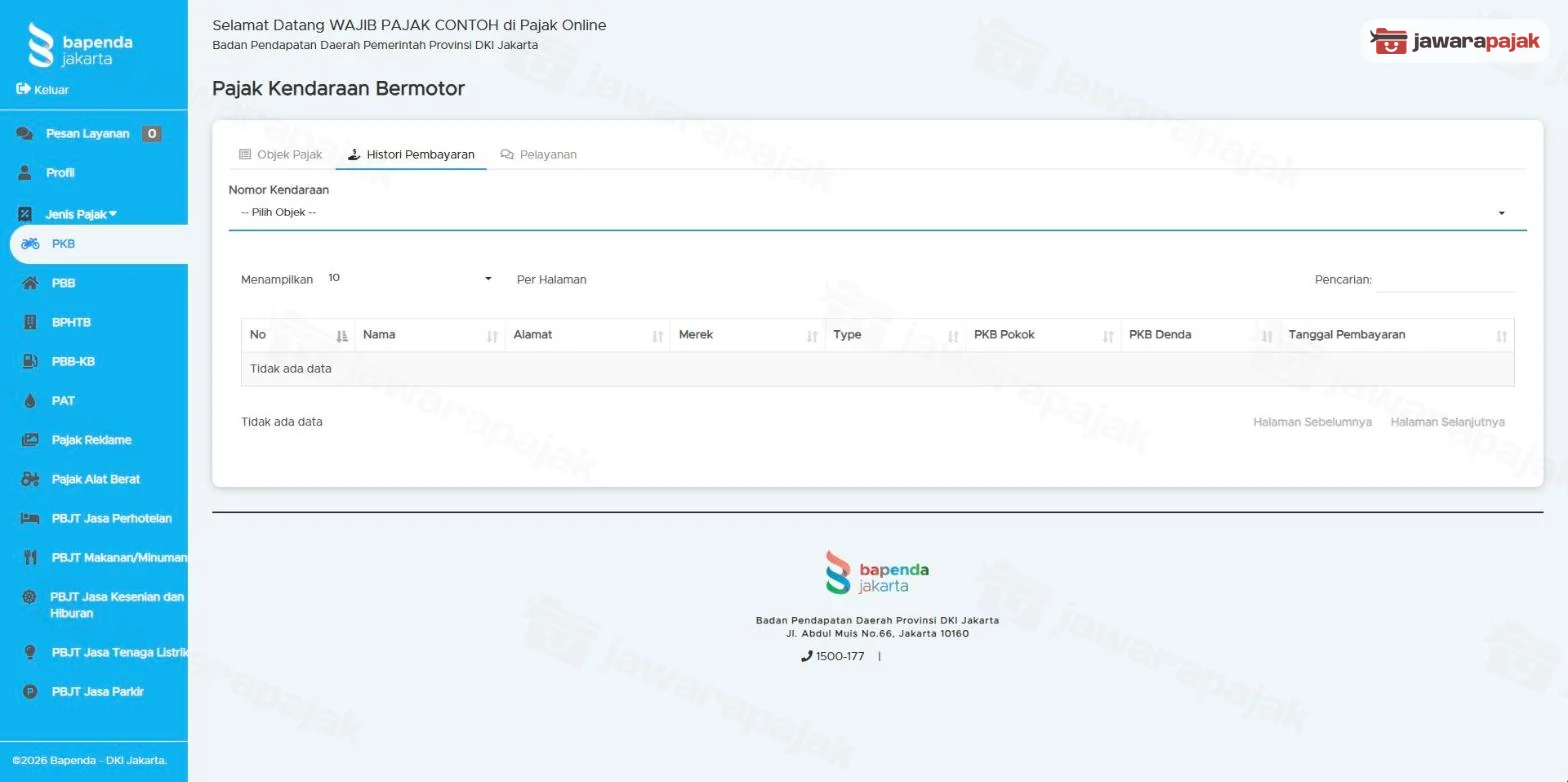Sort table by the Type column
The height and width of the screenshot is (782, 1568).
click(x=895, y=335)
